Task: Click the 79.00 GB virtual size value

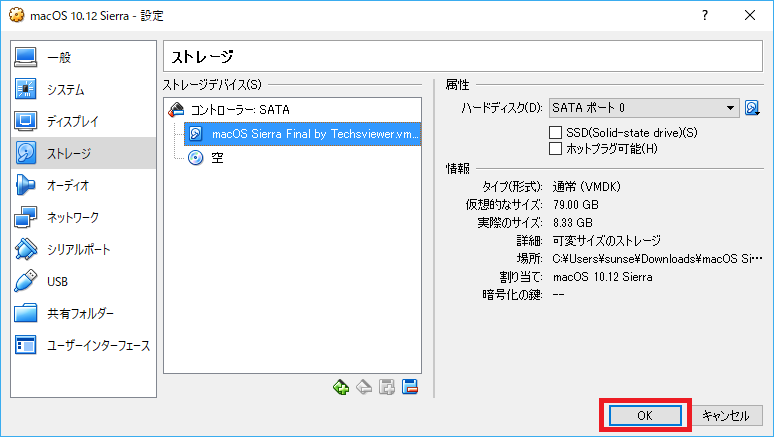Action: (x=576, y=204)
